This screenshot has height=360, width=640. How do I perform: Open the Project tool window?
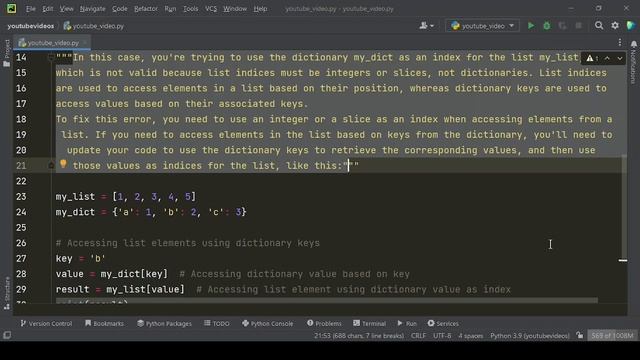(x=7, y=53)
